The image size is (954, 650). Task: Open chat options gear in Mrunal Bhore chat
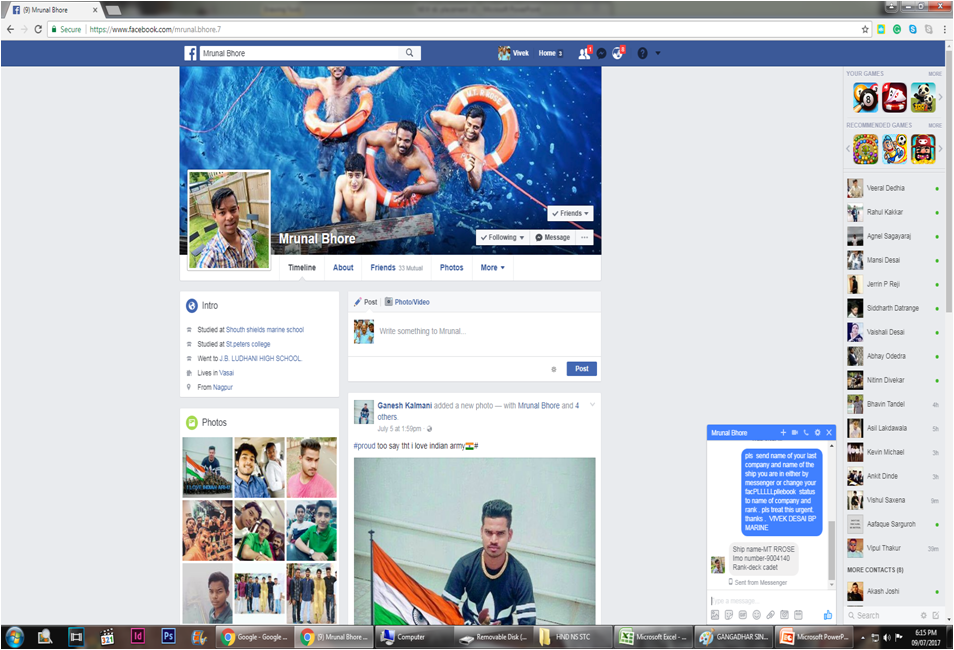[x=818, y=433]
